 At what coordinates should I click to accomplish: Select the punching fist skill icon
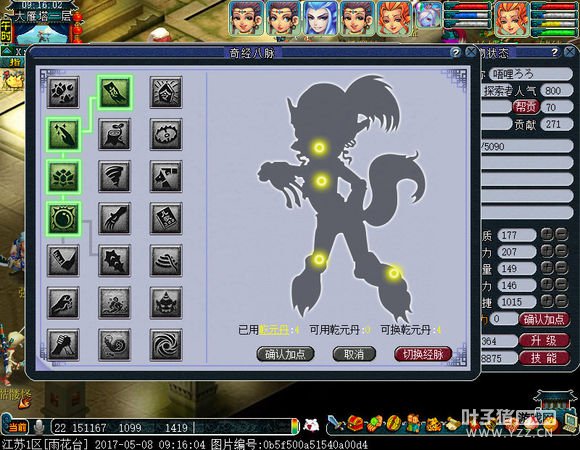pyautogui.click(x=63, y=303)
